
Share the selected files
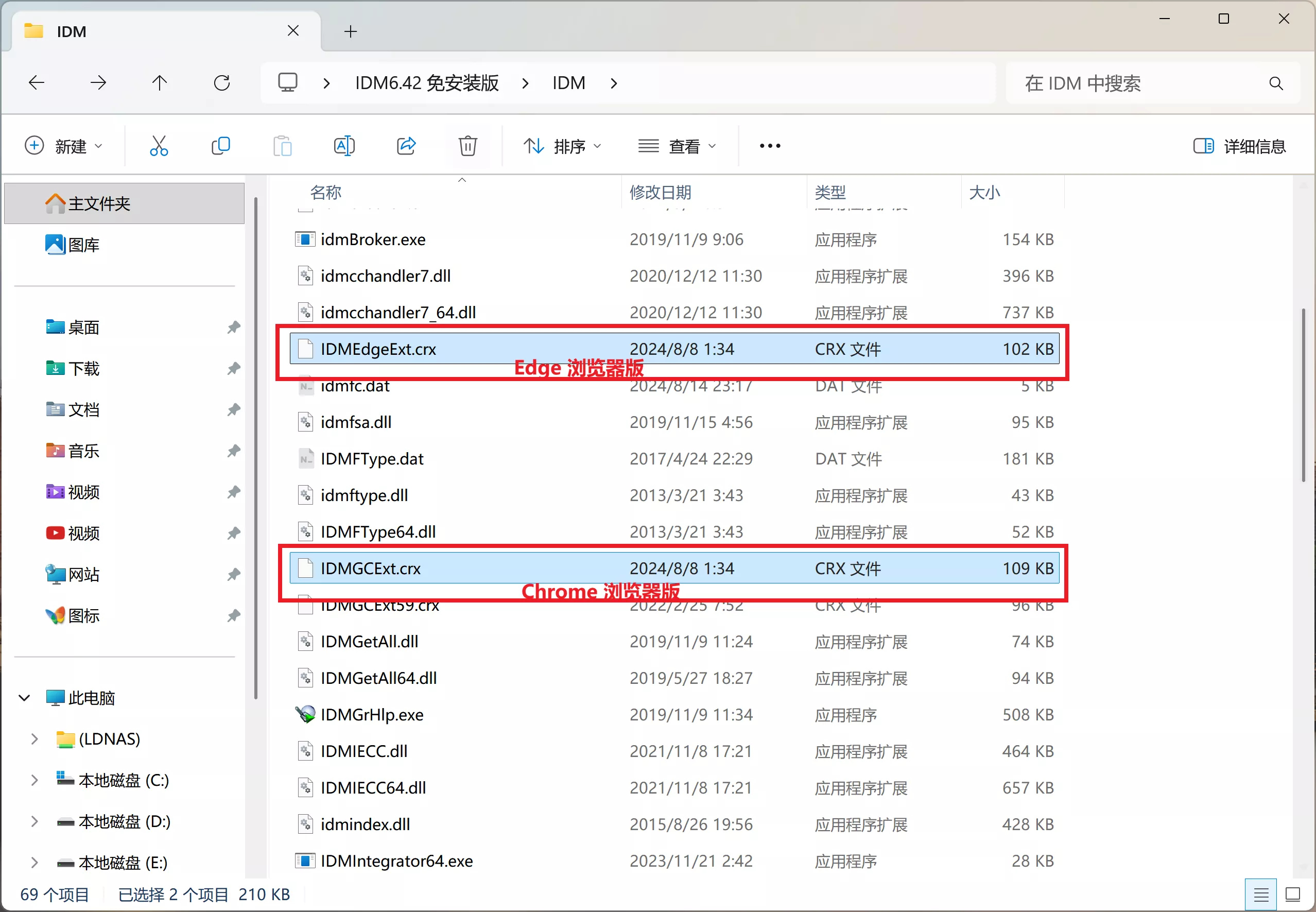coord(406,146)
